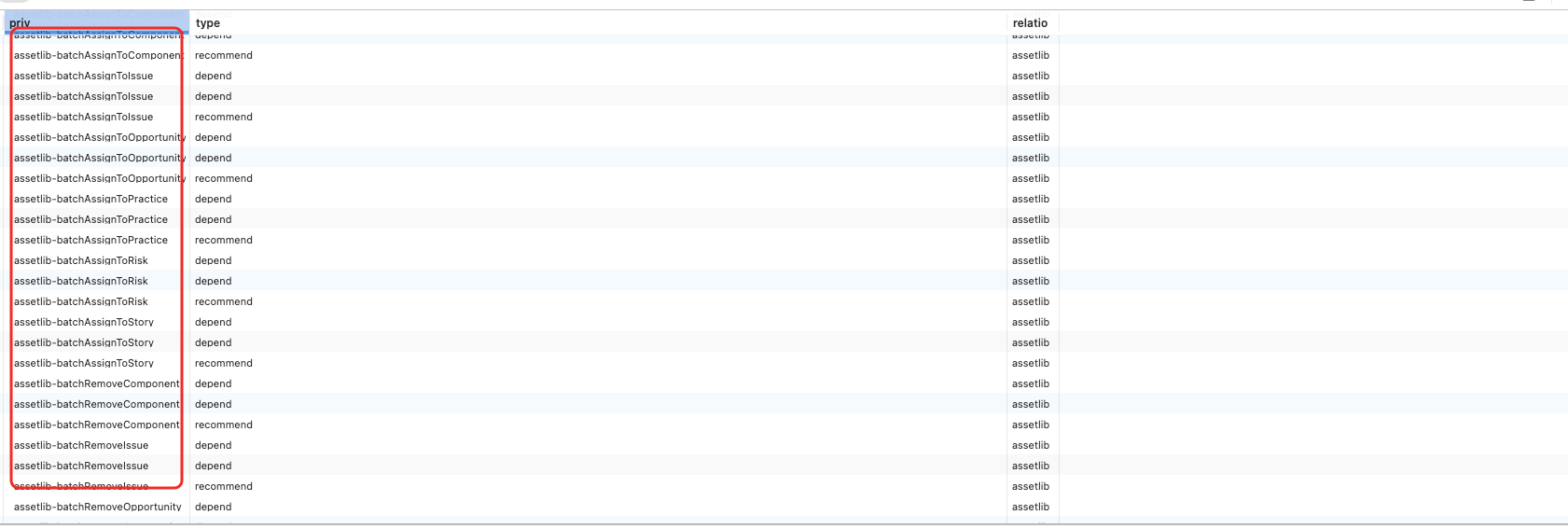
Task: Select assetlib relatio cell in batchAssignToPractice recommend row
Action: [1031, 240]
